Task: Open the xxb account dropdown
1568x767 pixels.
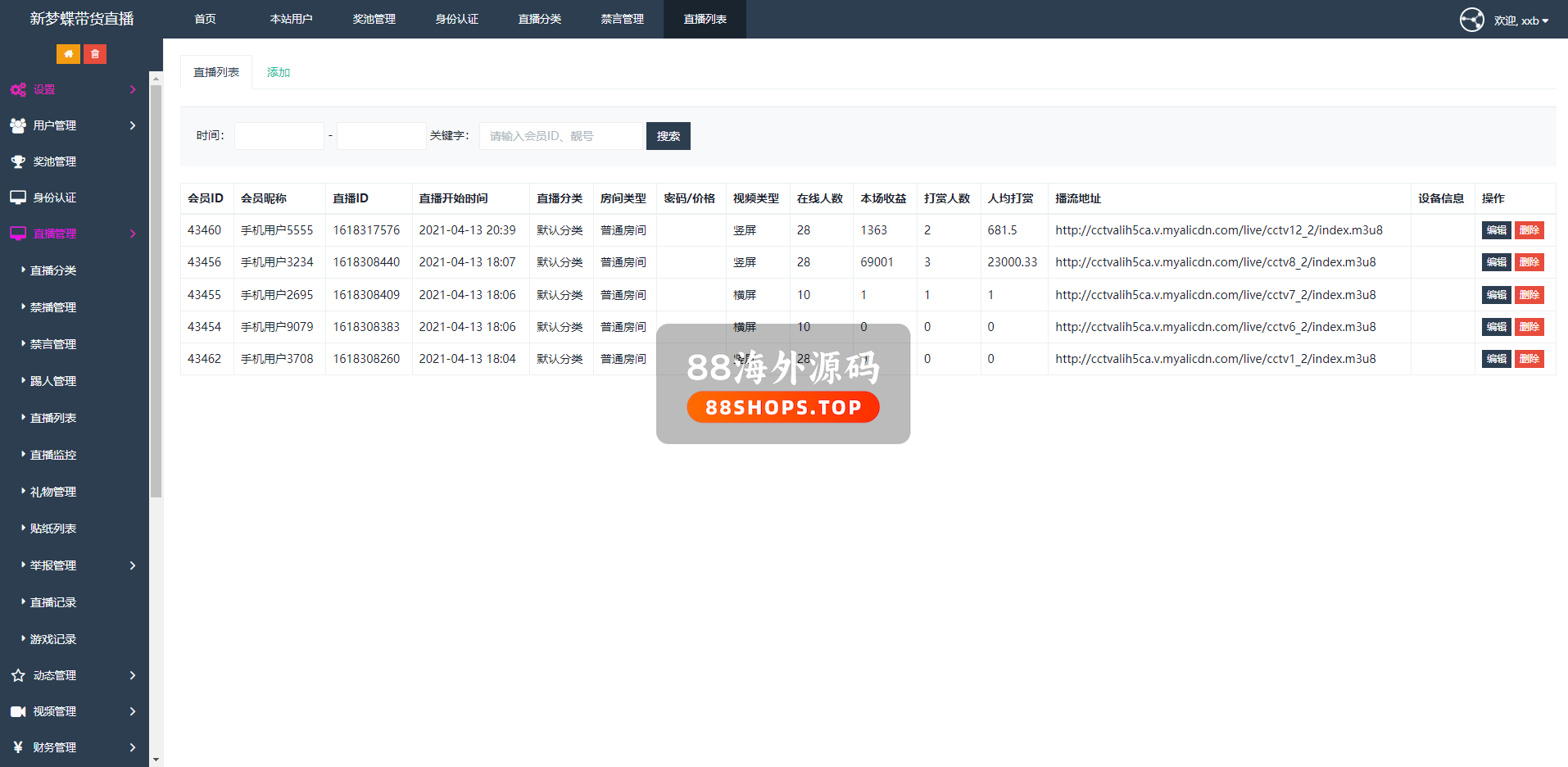Action: [1521, 20]
